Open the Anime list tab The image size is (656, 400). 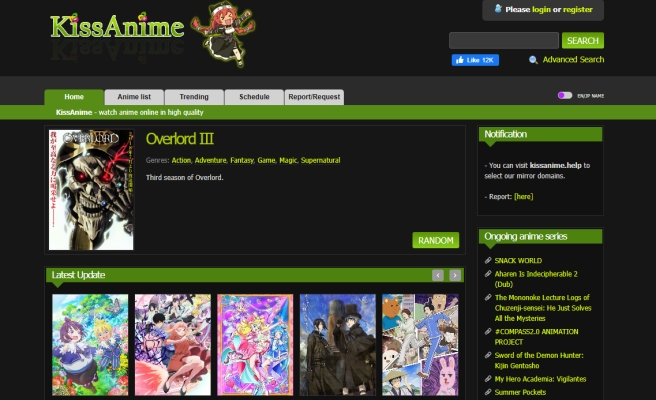click(x=134, y=97)
